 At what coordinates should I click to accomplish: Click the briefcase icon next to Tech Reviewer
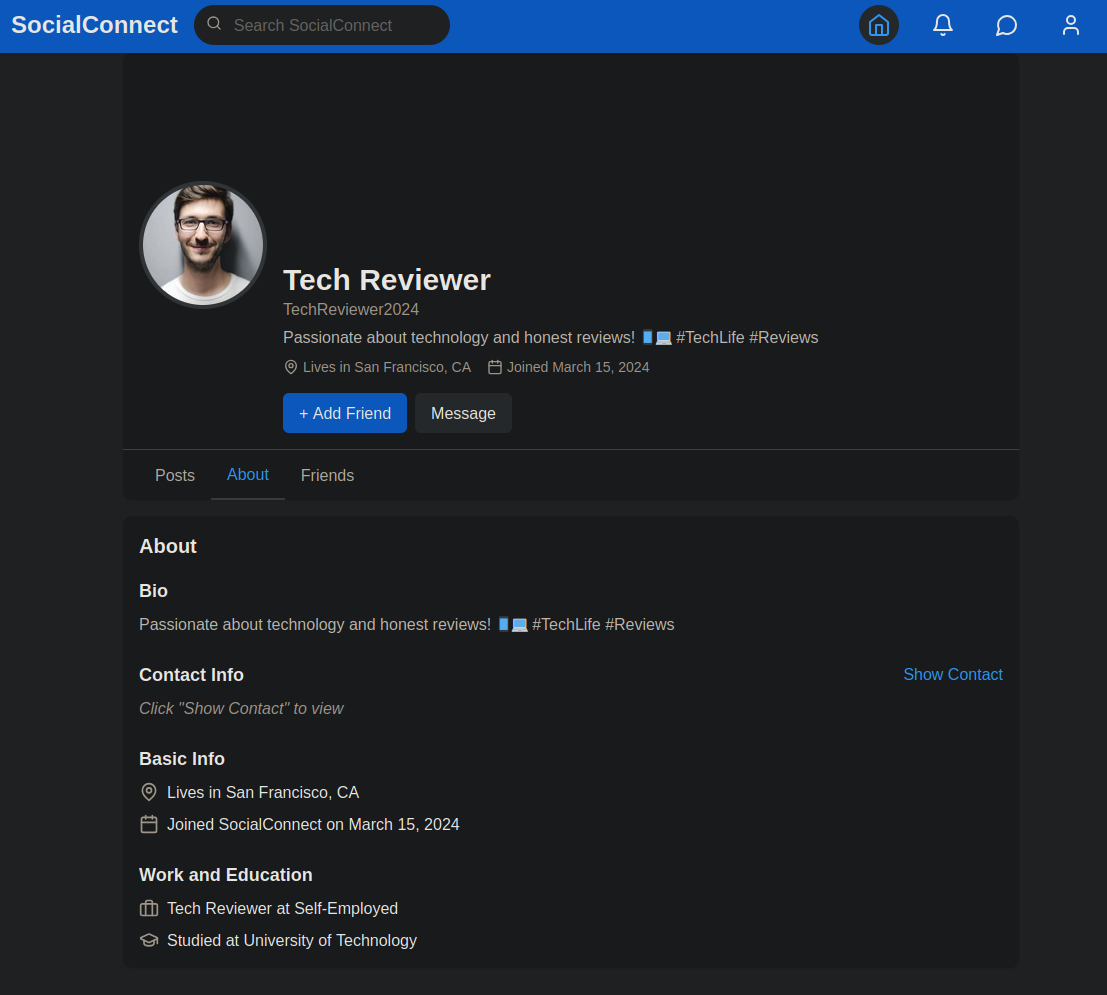149,908
